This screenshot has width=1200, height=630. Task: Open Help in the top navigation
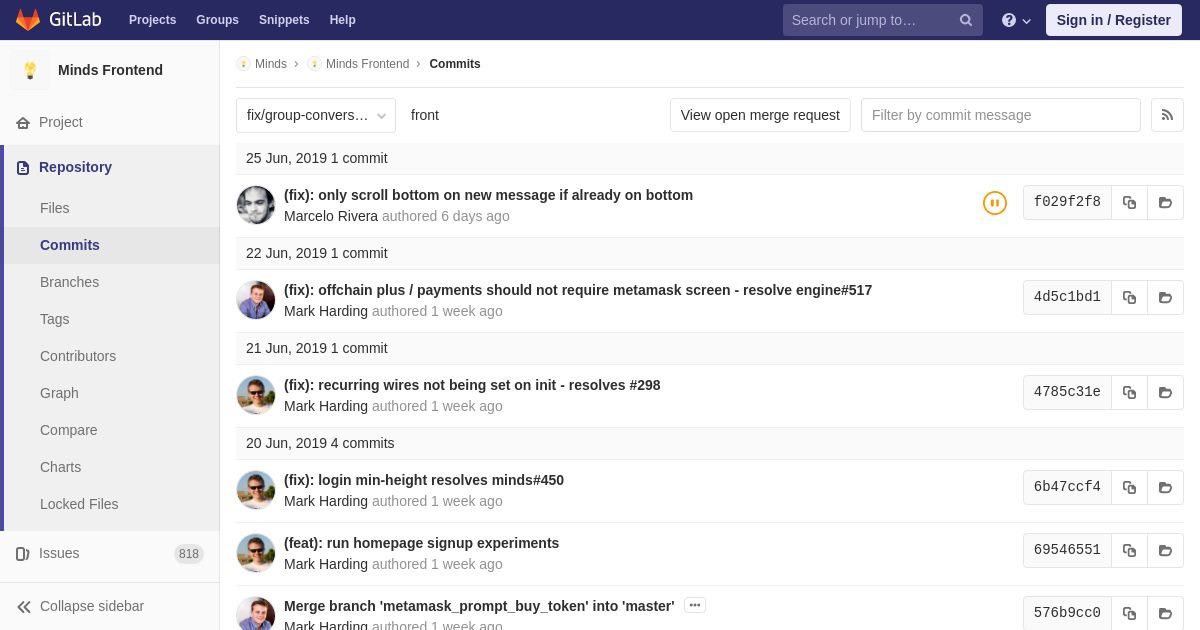pos(343,20)
